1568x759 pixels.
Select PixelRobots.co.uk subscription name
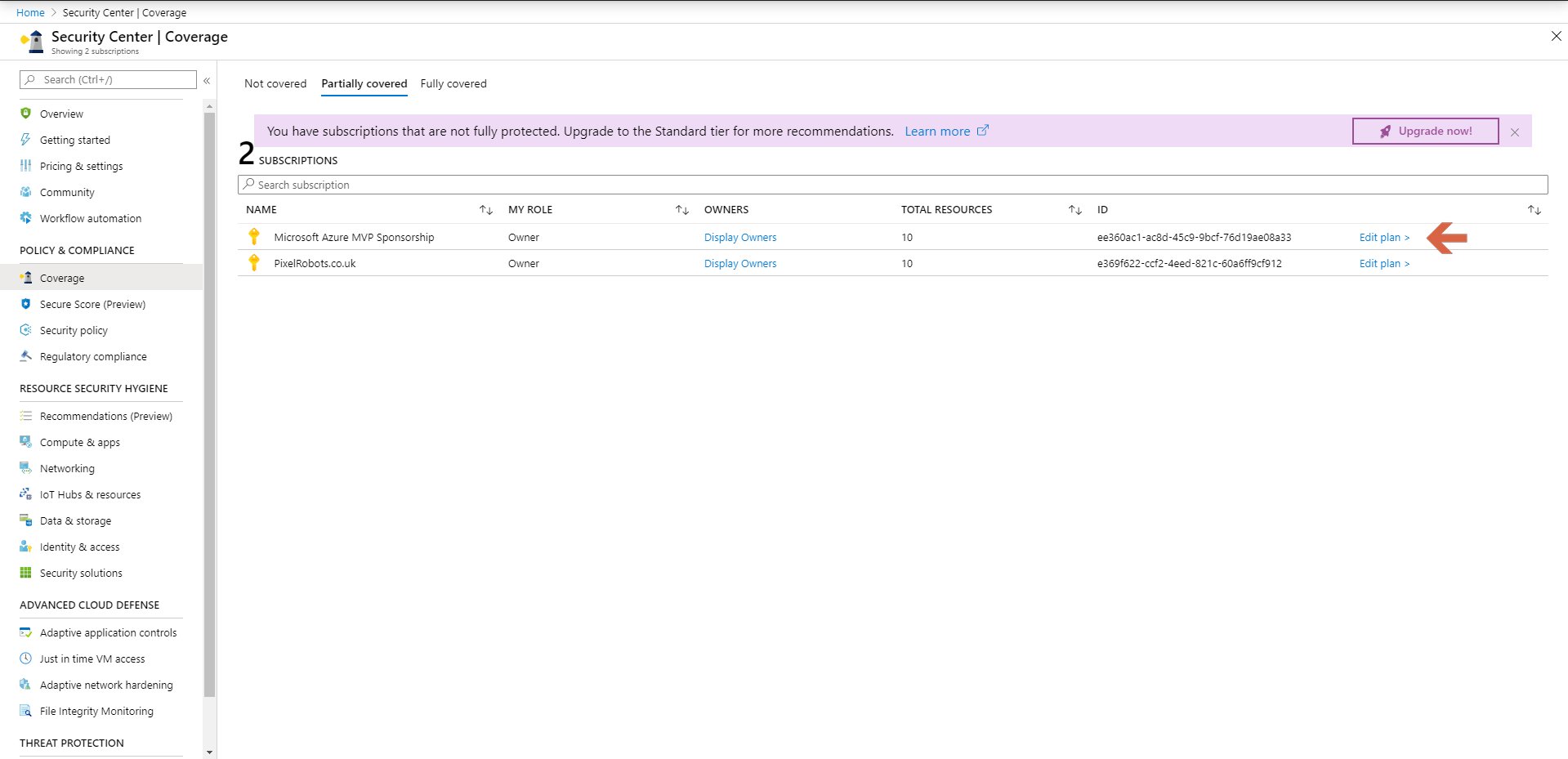point(315,263)
